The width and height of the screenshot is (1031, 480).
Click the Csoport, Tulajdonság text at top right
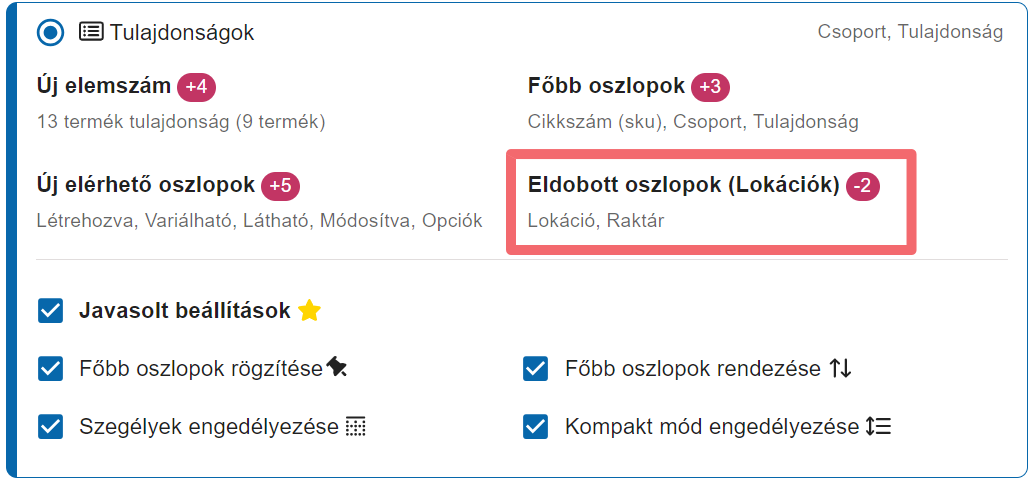(x=910, y=32)
